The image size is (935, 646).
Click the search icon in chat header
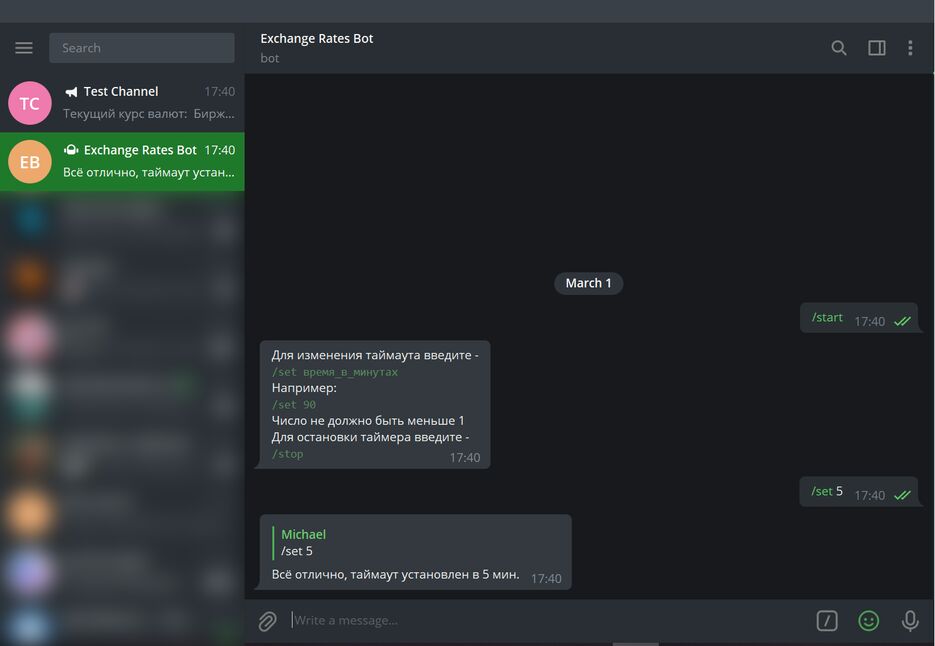tap(839, 48)
